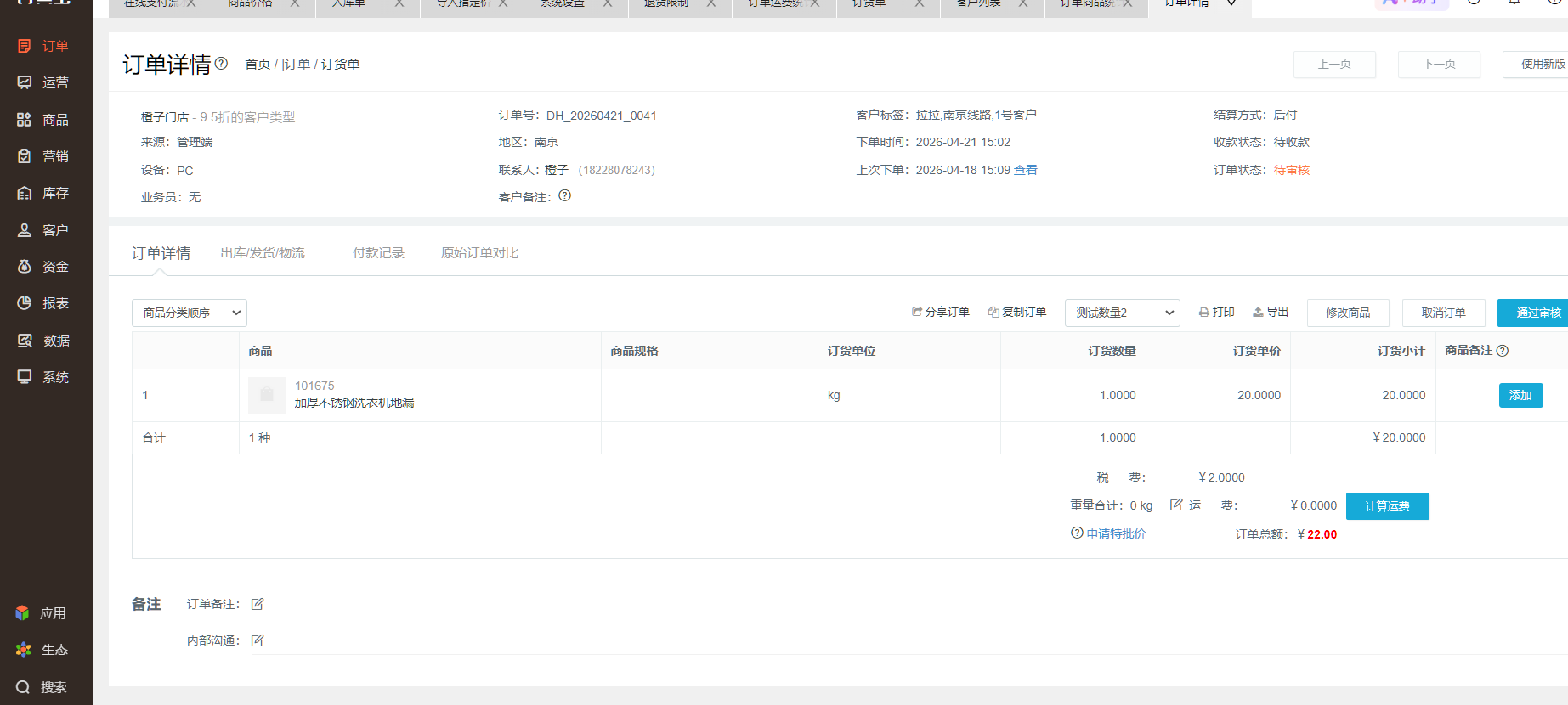This screenshot has height=705, width=1568.
Task: Open 应用 apps in the sidebar
Action: coord(41,613)
